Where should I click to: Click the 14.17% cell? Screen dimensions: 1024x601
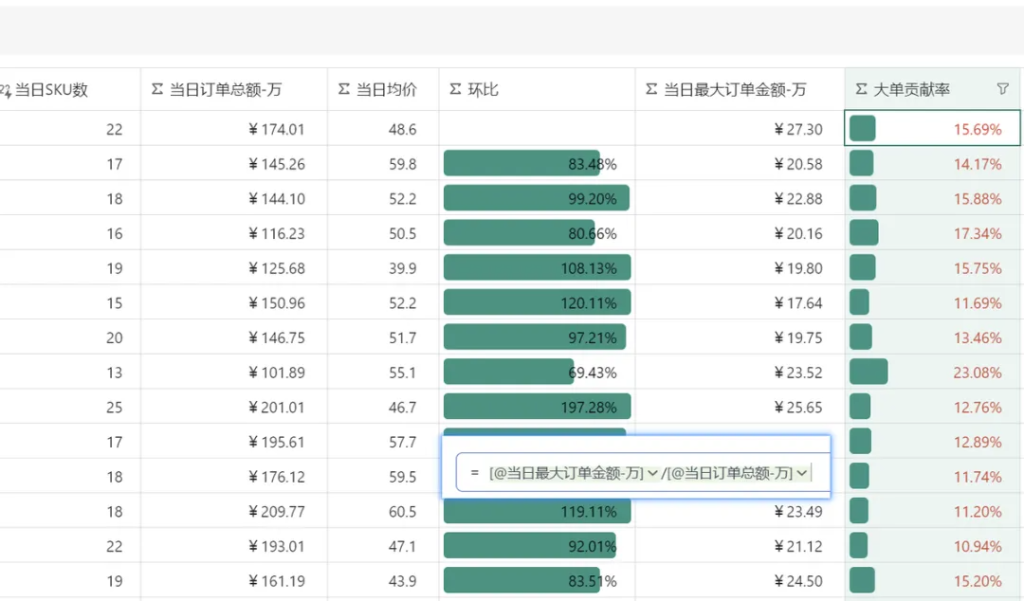coord(933,163)
